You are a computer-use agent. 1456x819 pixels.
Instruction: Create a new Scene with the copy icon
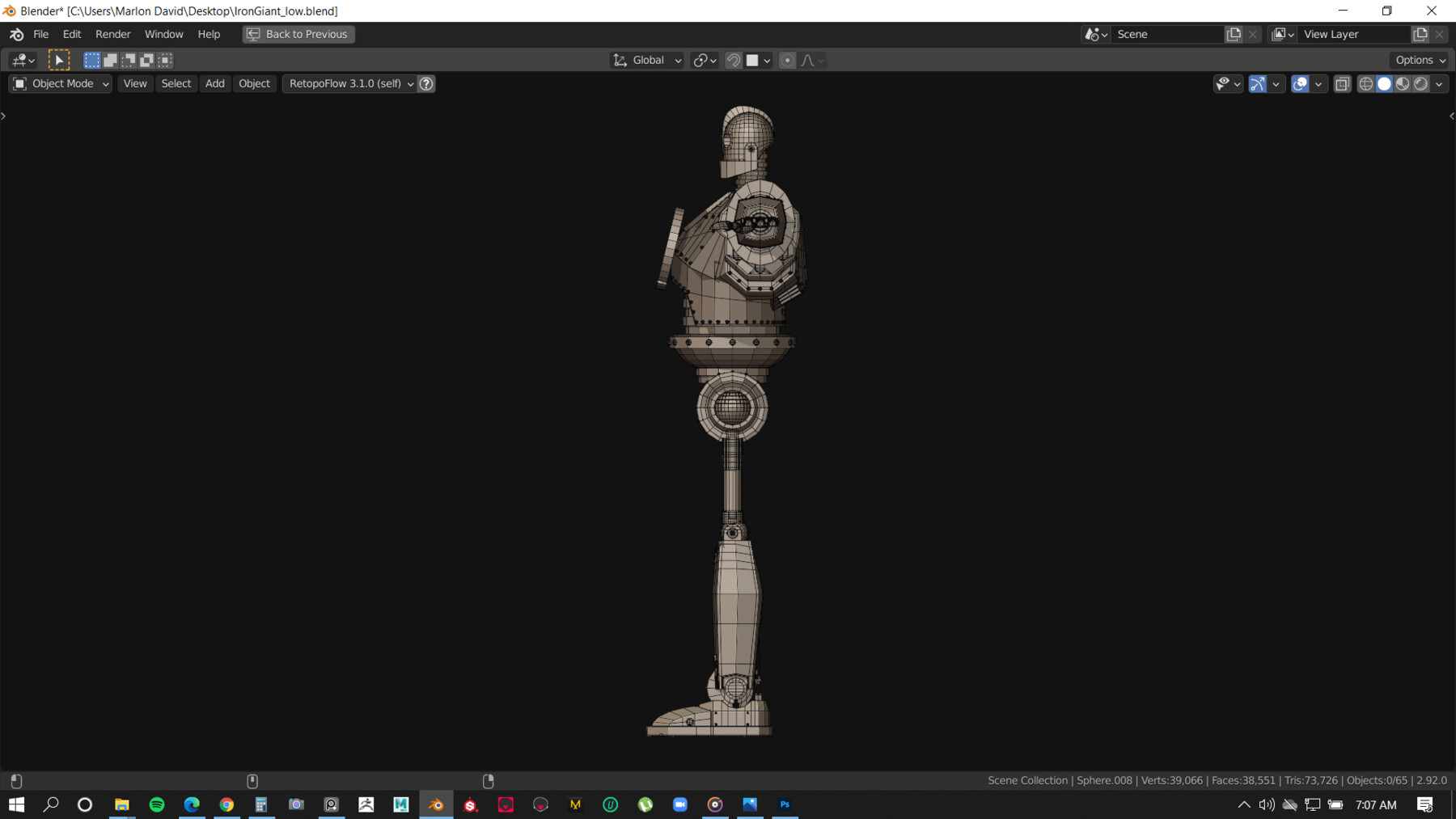coord(1234,34)
